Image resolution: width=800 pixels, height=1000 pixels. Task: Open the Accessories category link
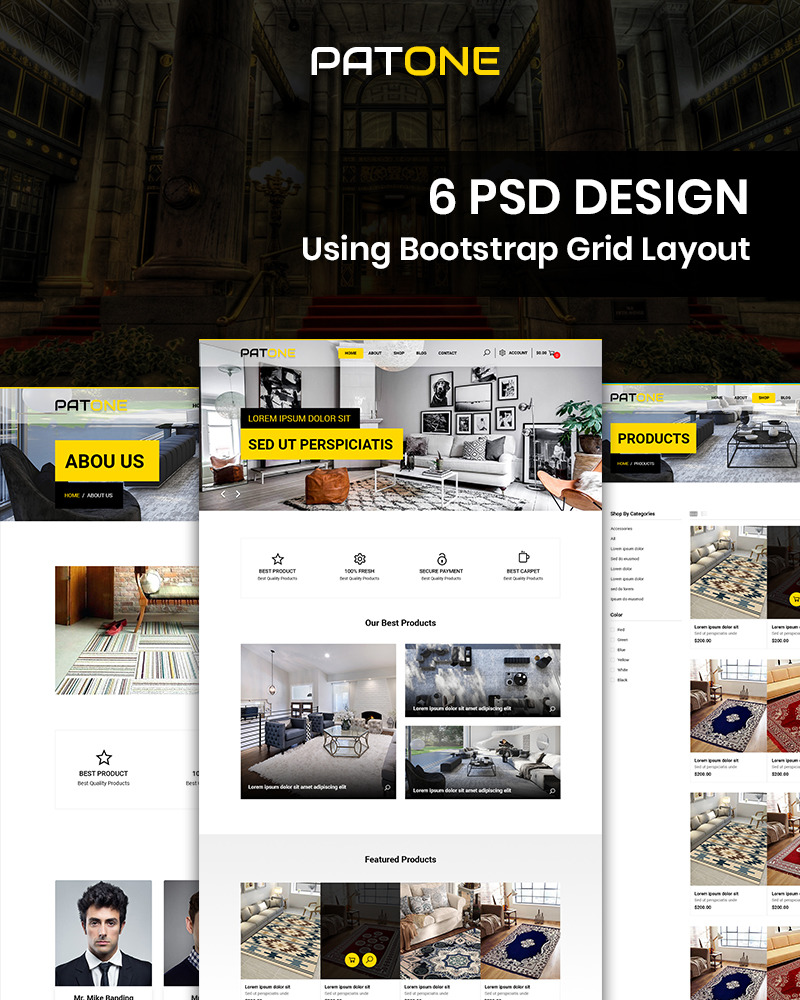point(621,529)
